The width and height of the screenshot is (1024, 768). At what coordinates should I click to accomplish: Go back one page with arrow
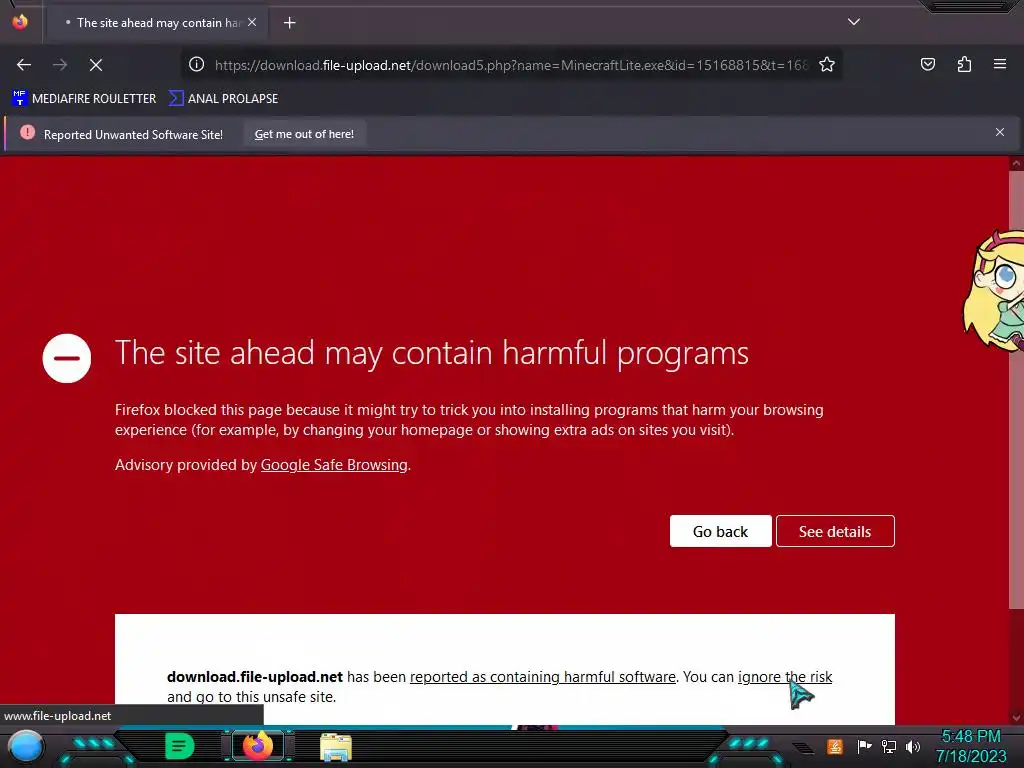pyautogui.click(x=24, y=65)
